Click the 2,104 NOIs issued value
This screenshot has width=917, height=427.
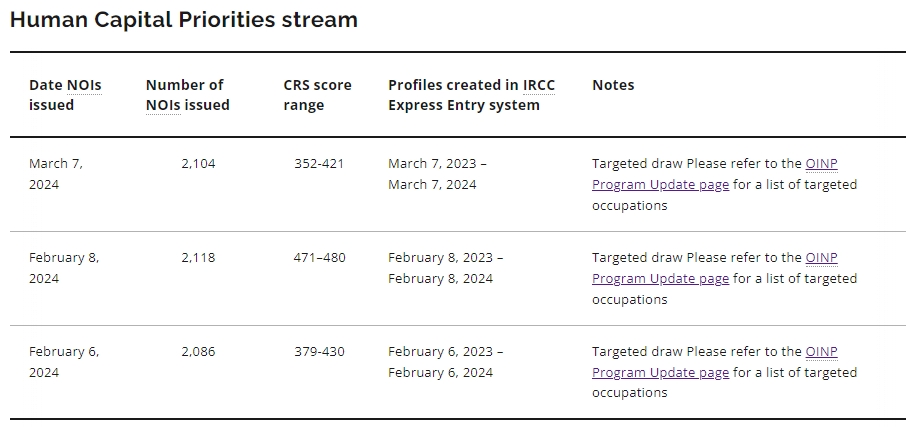pos(198,163)
